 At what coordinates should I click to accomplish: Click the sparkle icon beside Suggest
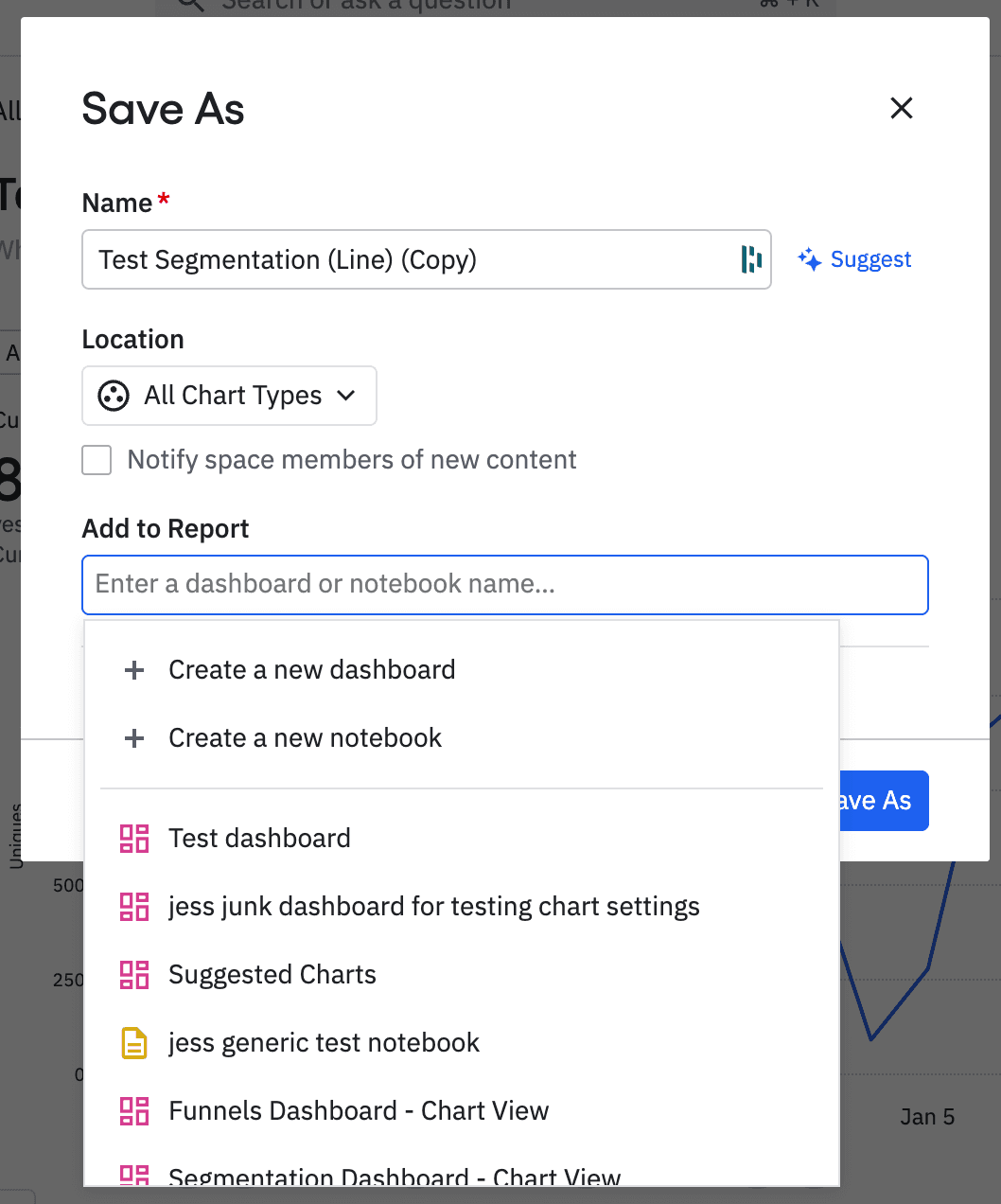(x=809, y=259)
